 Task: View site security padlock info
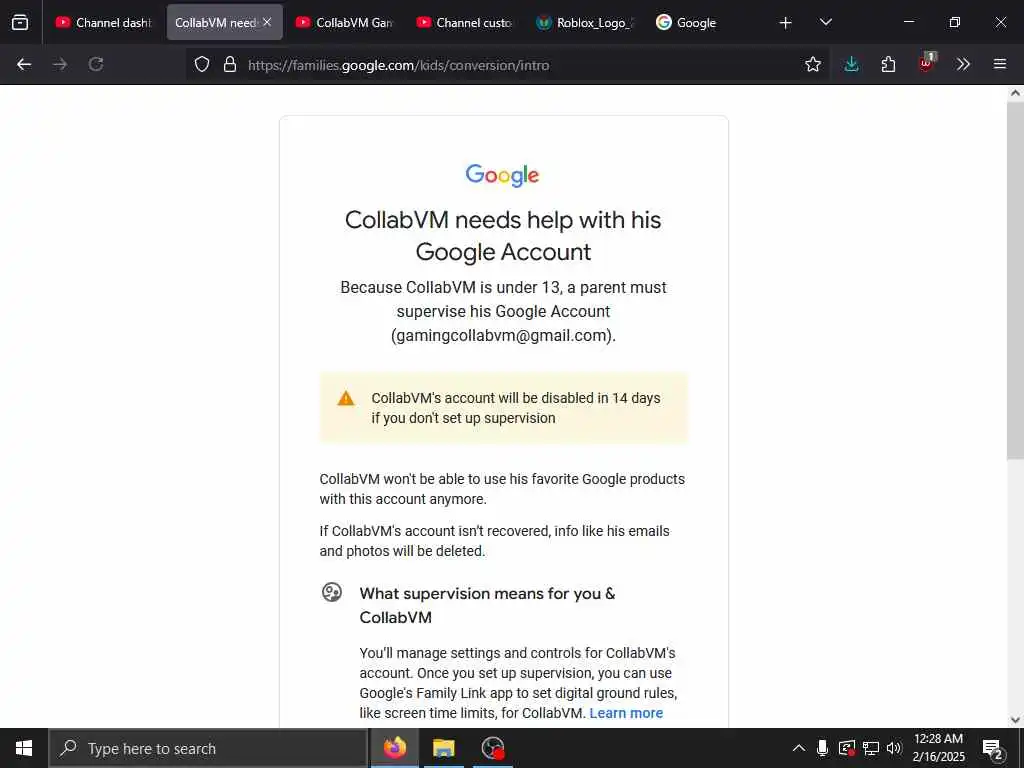click(x=230, y=64)
